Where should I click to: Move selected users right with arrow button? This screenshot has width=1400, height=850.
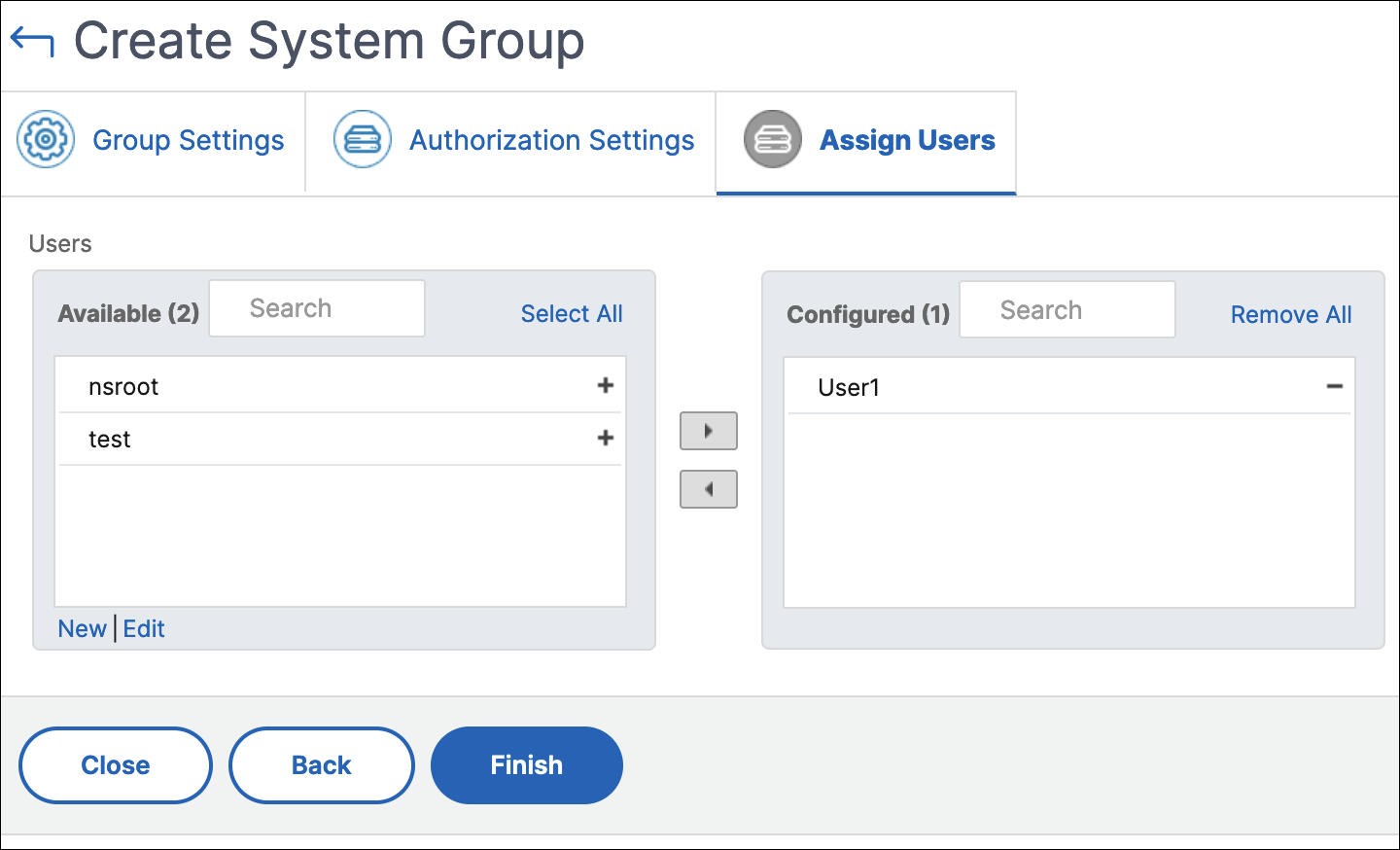coord(709,431)
